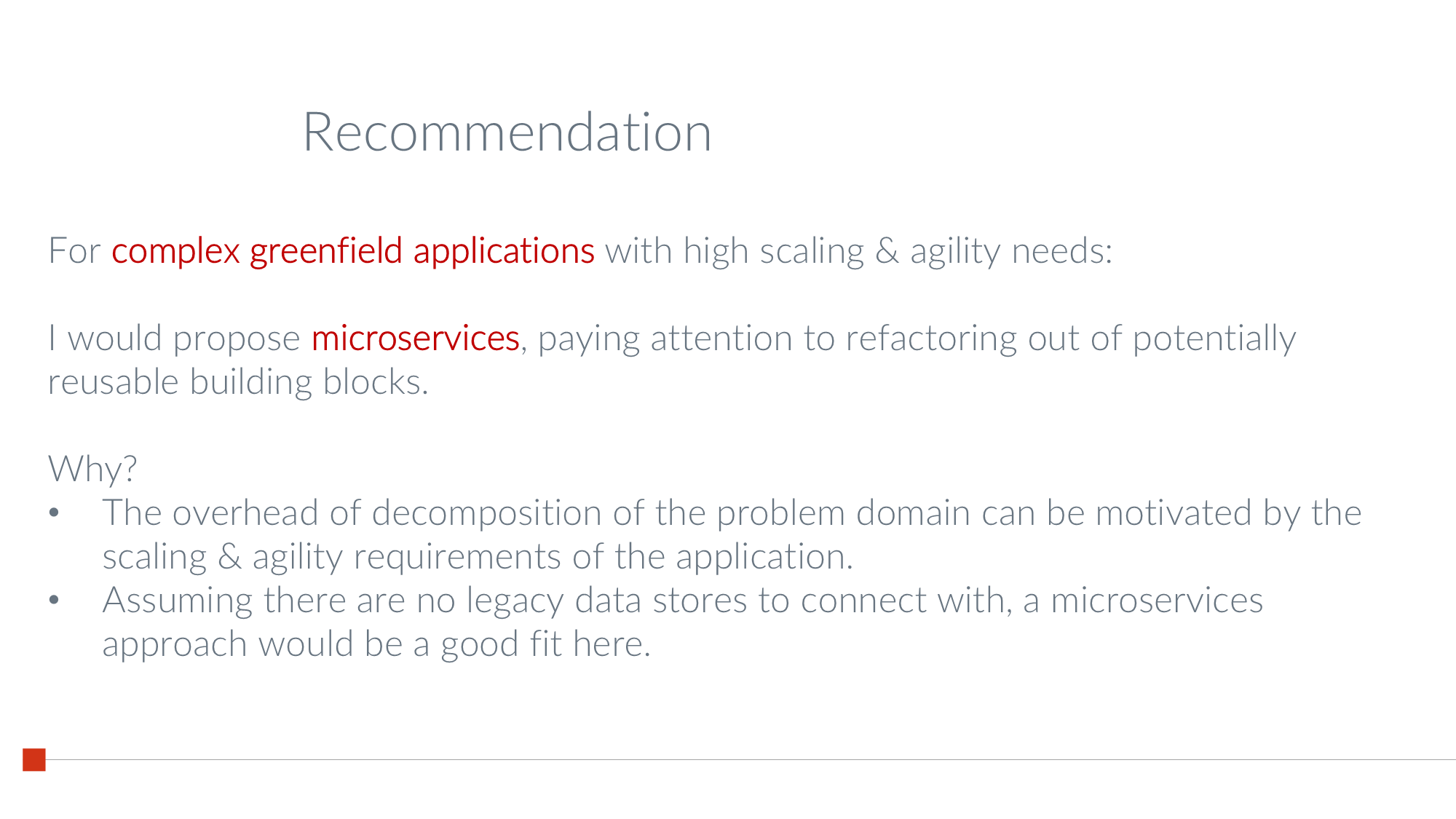Click the red square at bottom left

coord(34,759)
